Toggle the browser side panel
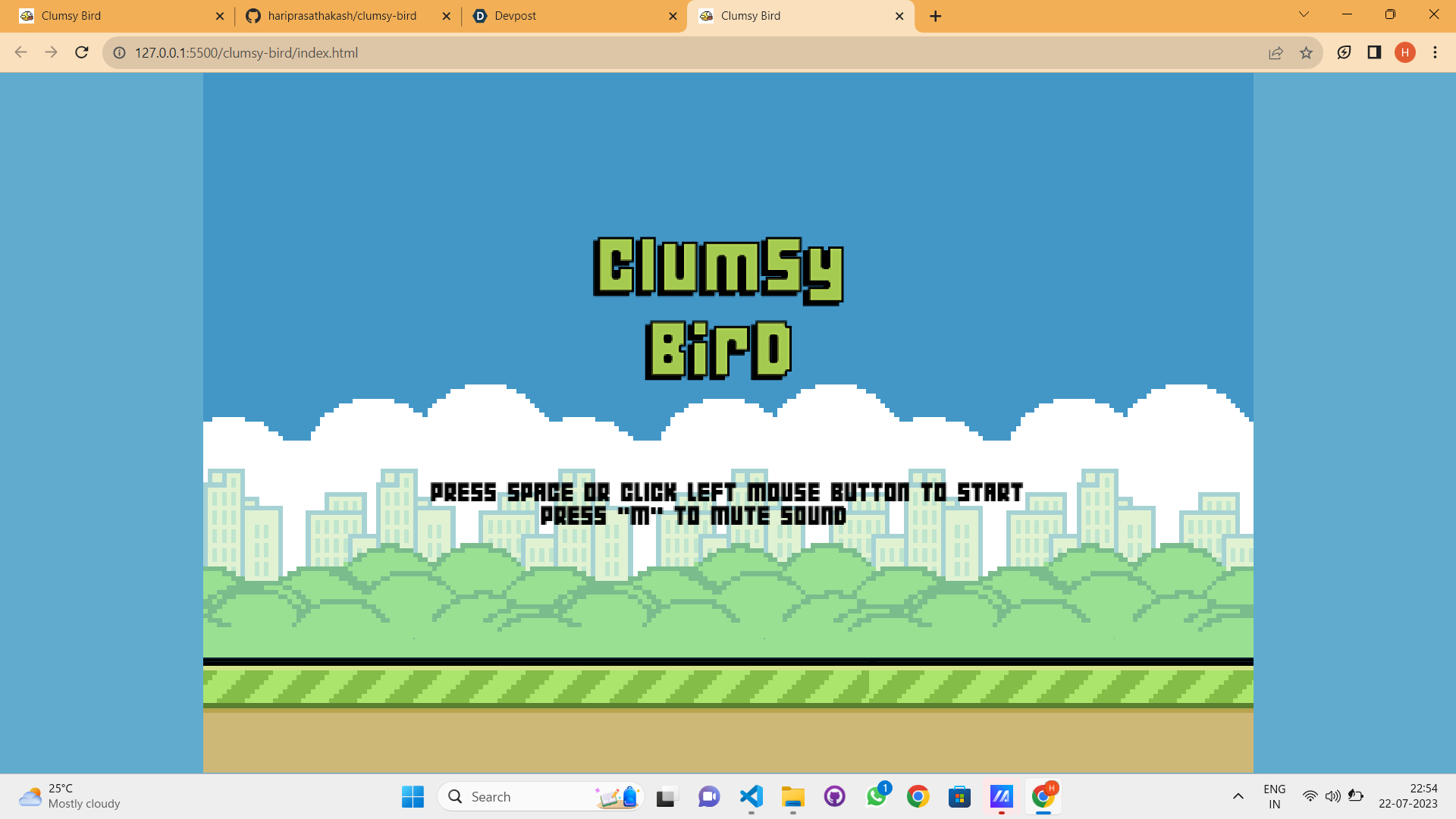 1374,52
